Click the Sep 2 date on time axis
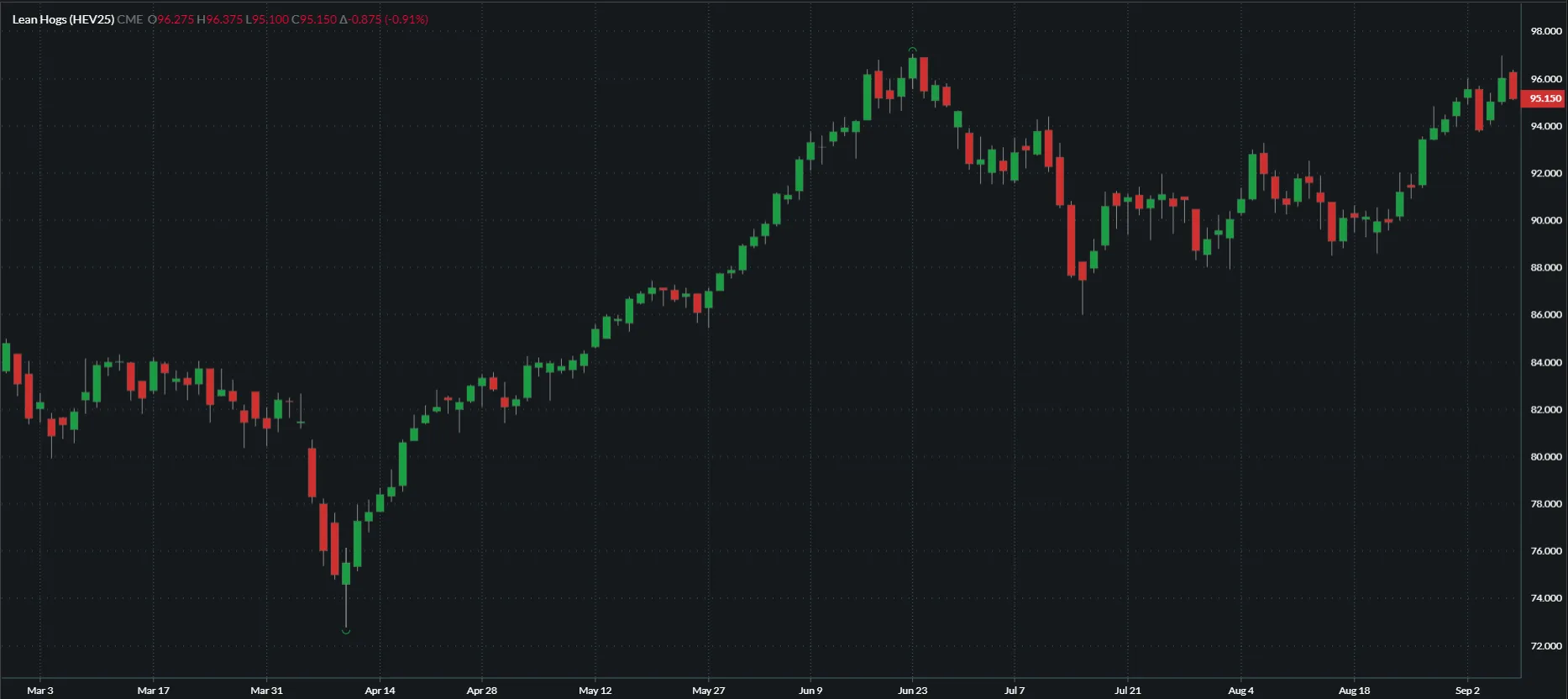This screenshot has height=699, width=1568. point(1467,691)
